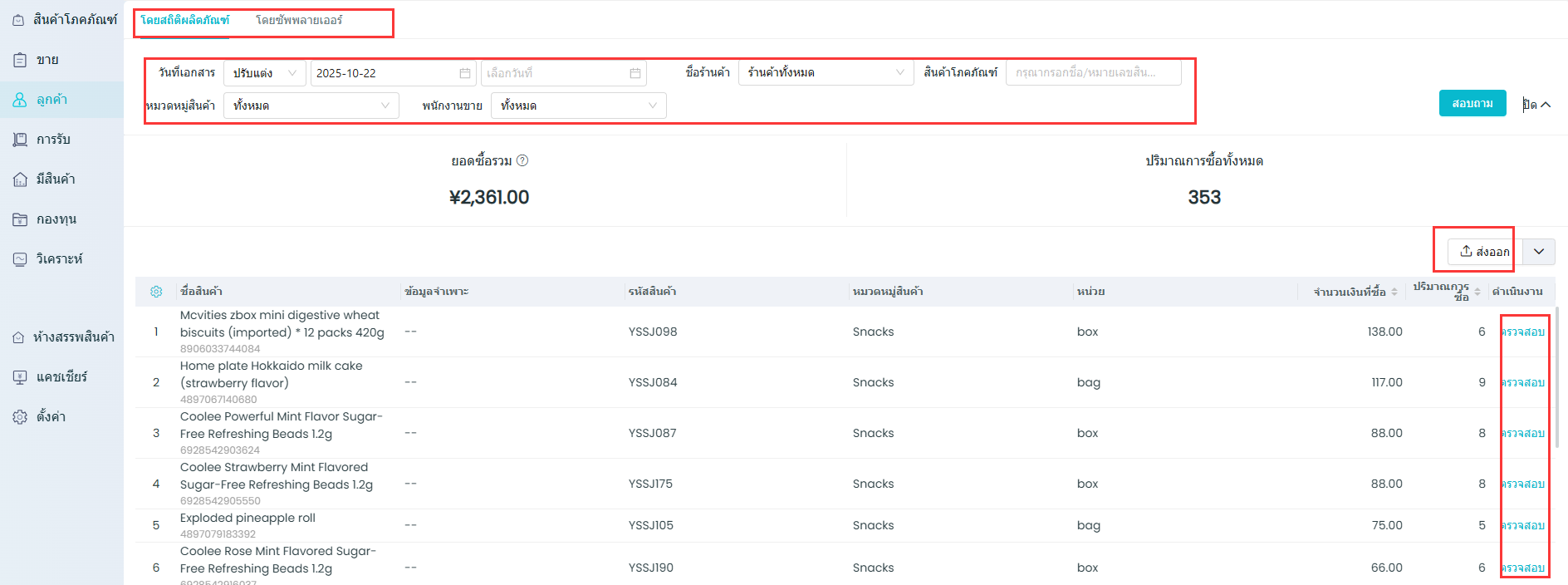Image resolution: width=1568 pixels, height=585 pixels.
Task: Open the การรับ sidebar section
Action: (53, 140)
